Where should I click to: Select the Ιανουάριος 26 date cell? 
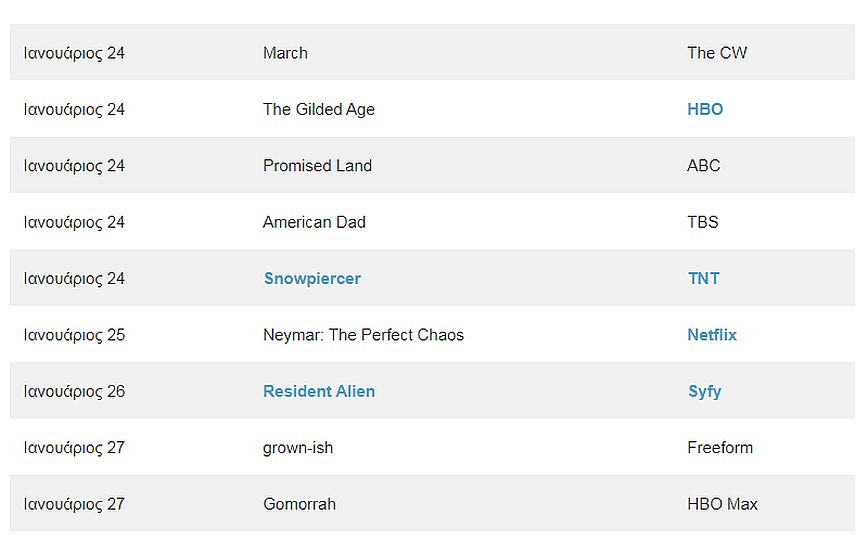tap(74, 392)
